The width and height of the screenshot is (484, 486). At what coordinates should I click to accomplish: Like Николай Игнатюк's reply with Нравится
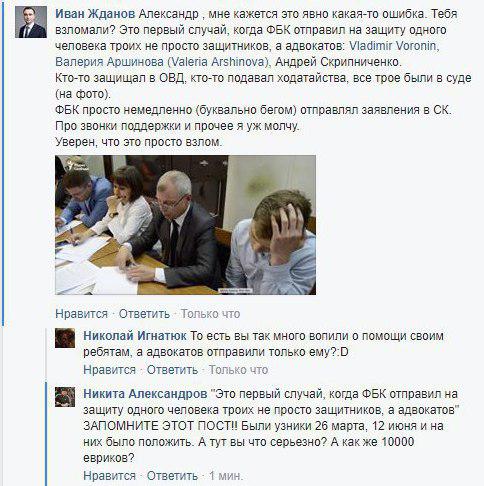[109, 370]
